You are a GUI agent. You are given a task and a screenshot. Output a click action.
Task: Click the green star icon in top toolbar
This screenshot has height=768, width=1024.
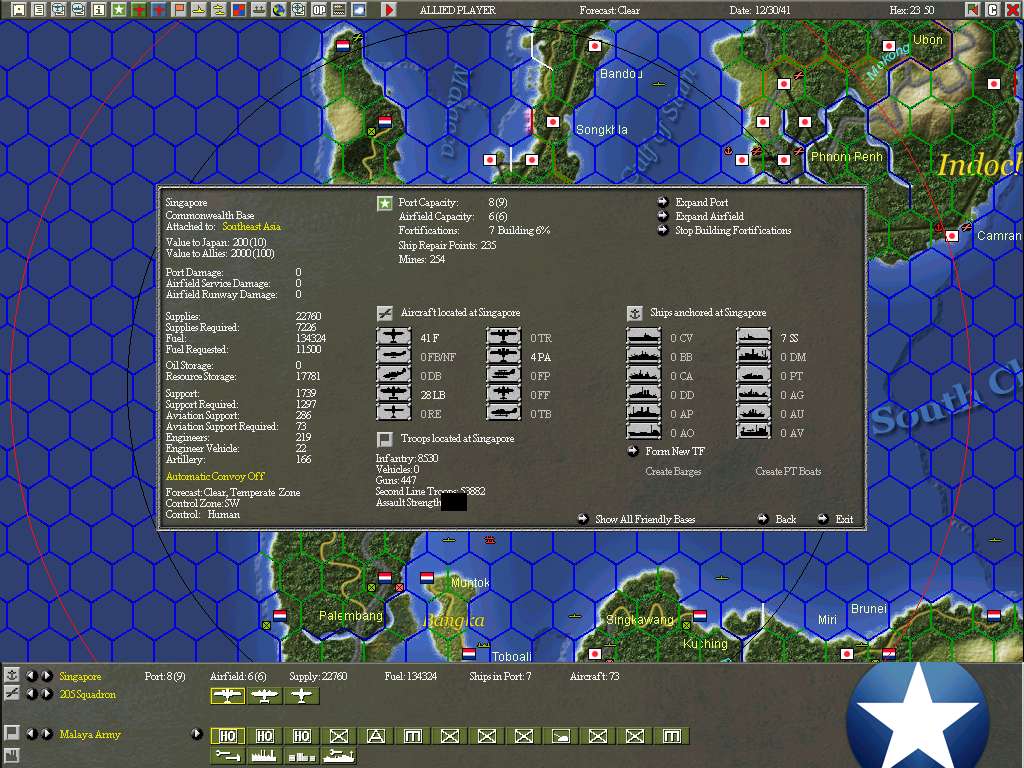[118, 9]
